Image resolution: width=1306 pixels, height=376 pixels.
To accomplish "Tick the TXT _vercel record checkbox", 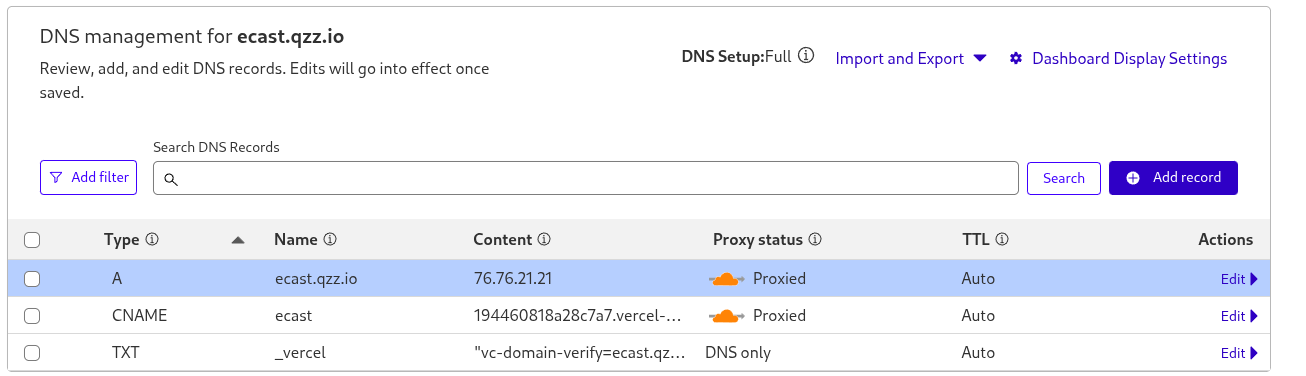I will point(32,353).
